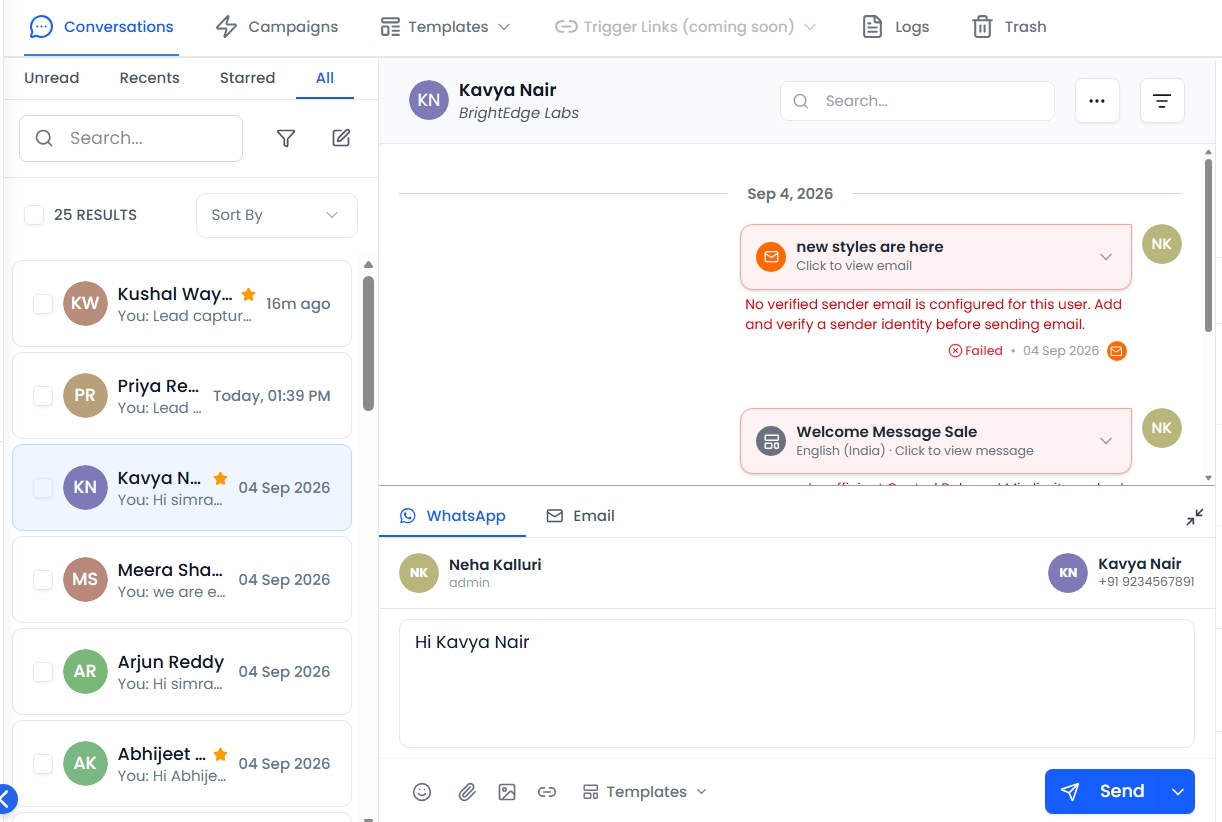This screenshot has height=822, width=1222.
Task: Open the Templates dropdown in top navigation
Action: pos(445,27)
